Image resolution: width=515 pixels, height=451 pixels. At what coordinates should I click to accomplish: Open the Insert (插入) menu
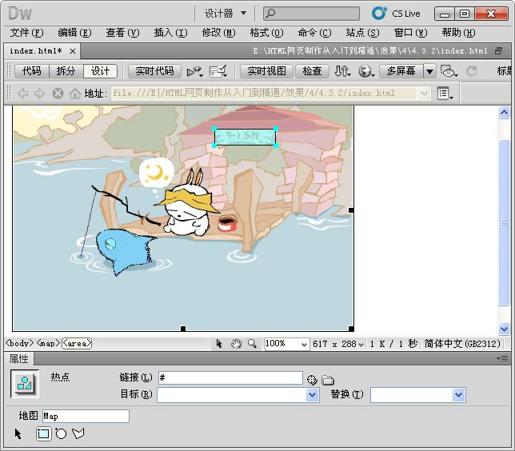pyautogui.click(x=170, y=33)
